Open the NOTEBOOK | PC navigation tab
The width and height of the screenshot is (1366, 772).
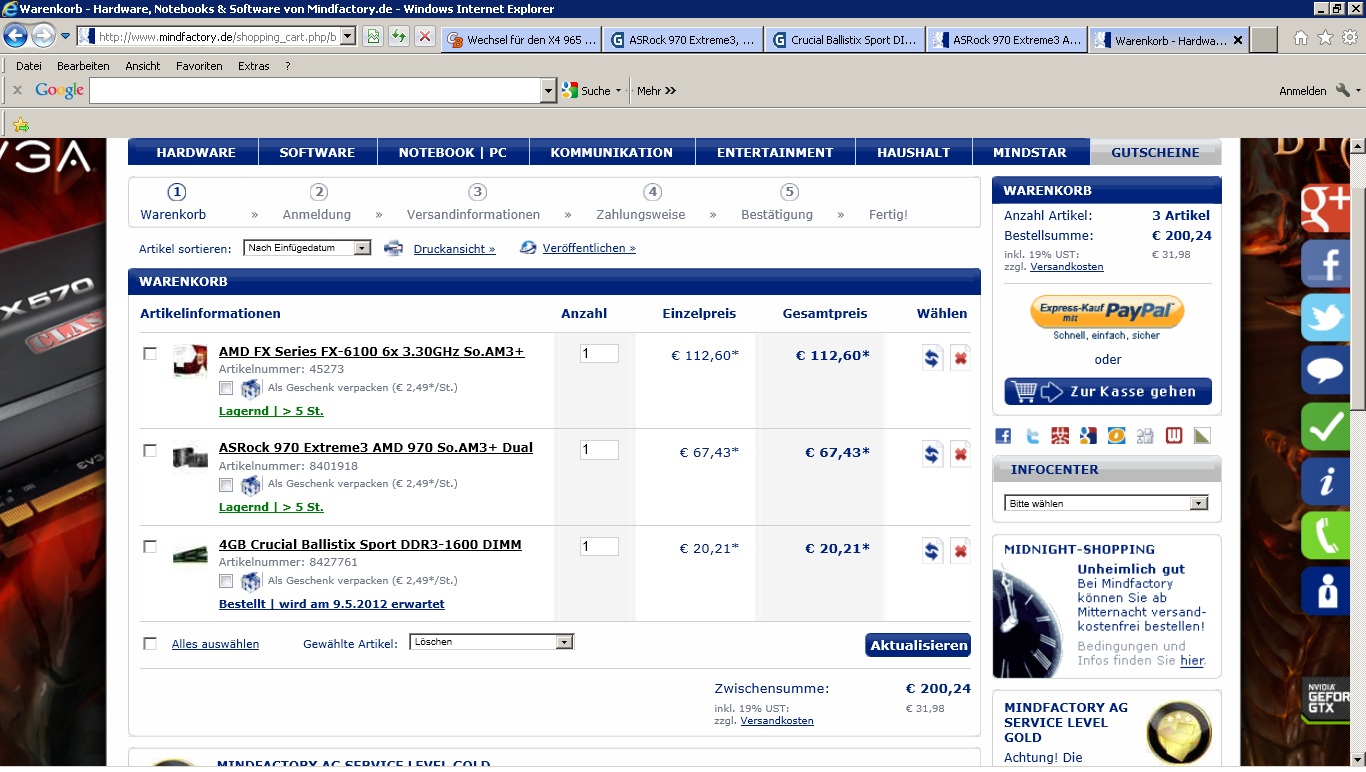pyautogui.click(x=453, y=153)
